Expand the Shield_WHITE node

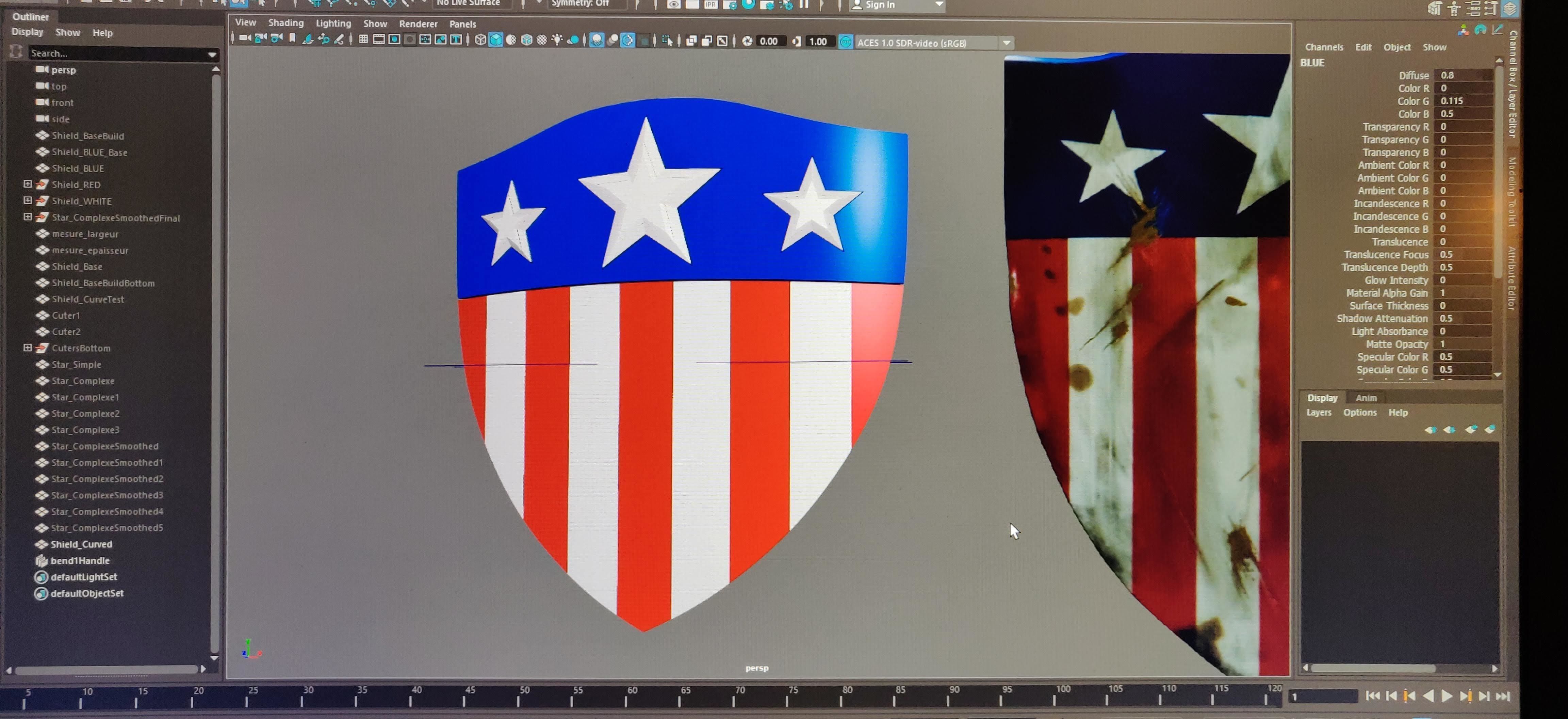tap(27, 200)
